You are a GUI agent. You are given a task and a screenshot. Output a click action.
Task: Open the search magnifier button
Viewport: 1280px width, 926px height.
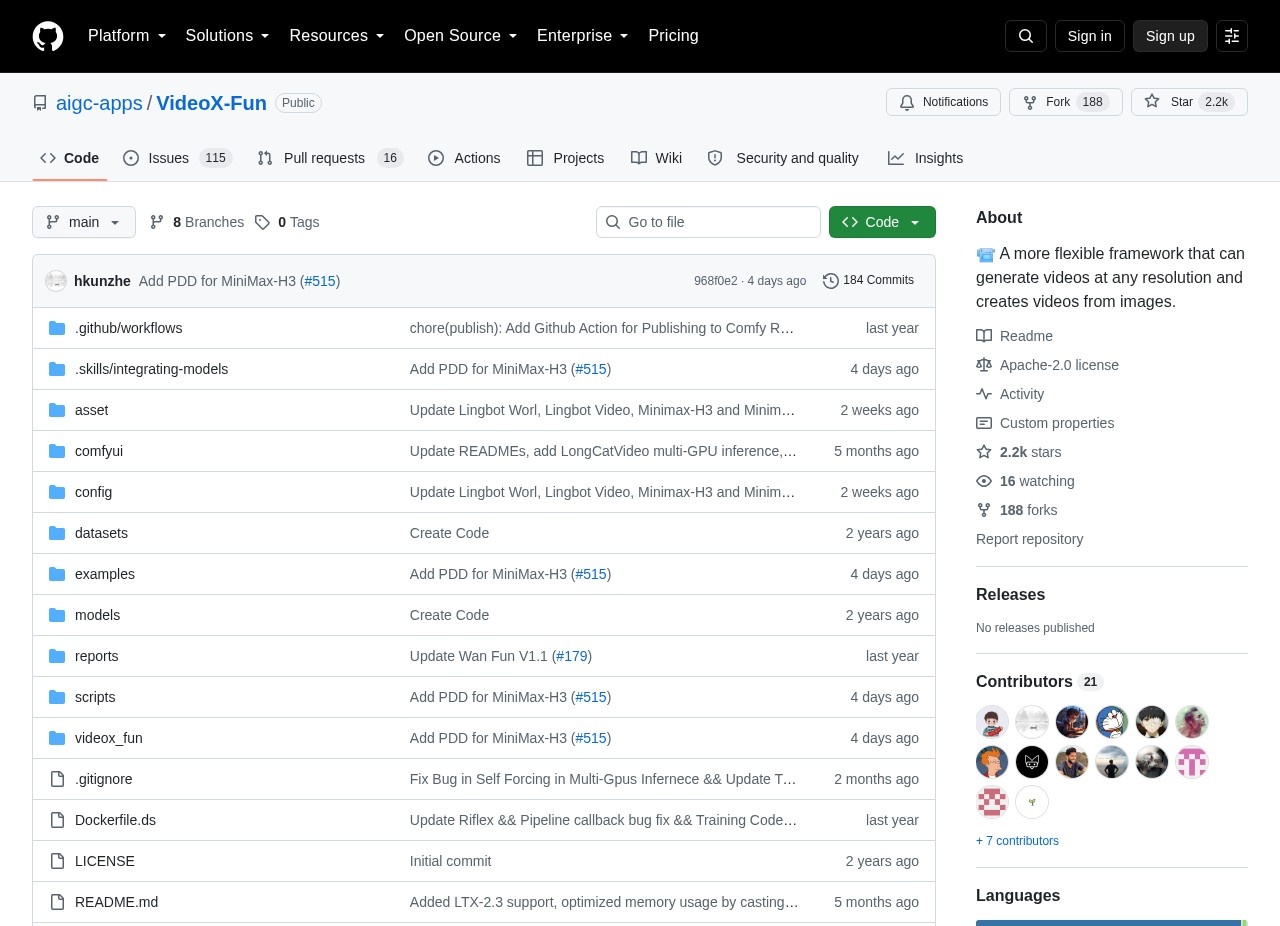click(1026, 36)
